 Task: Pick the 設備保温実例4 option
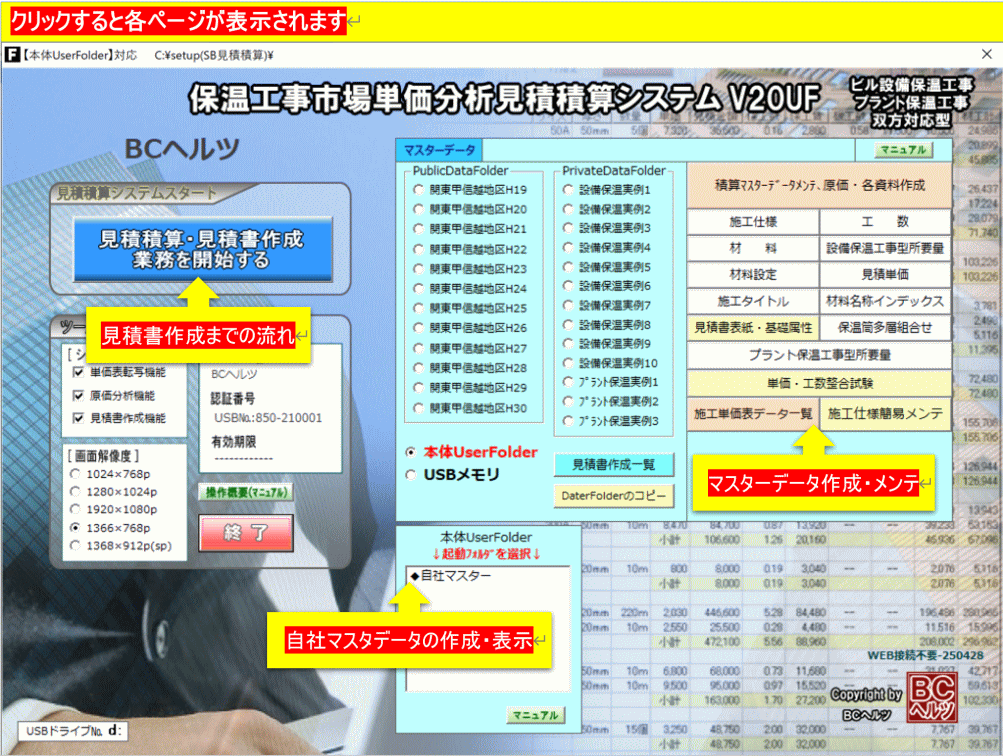tap(568, 248)
